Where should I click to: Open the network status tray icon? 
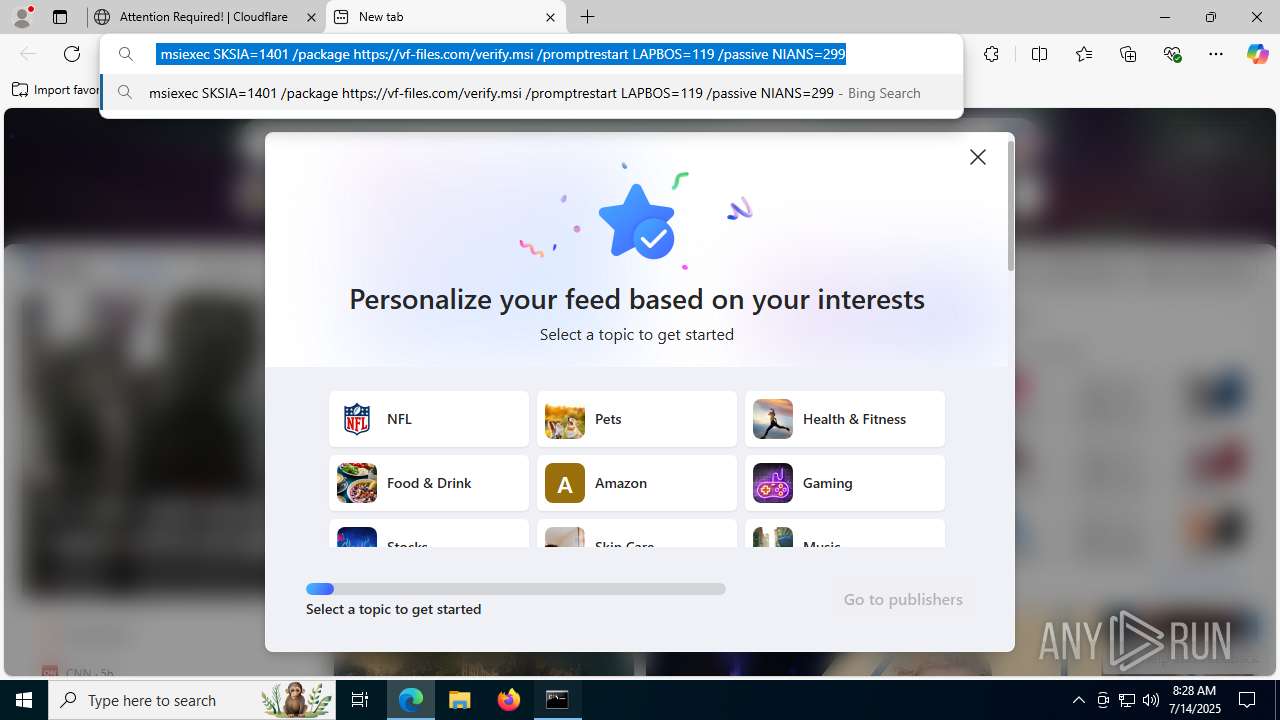pyautogui.click(x=1127, y=700)
